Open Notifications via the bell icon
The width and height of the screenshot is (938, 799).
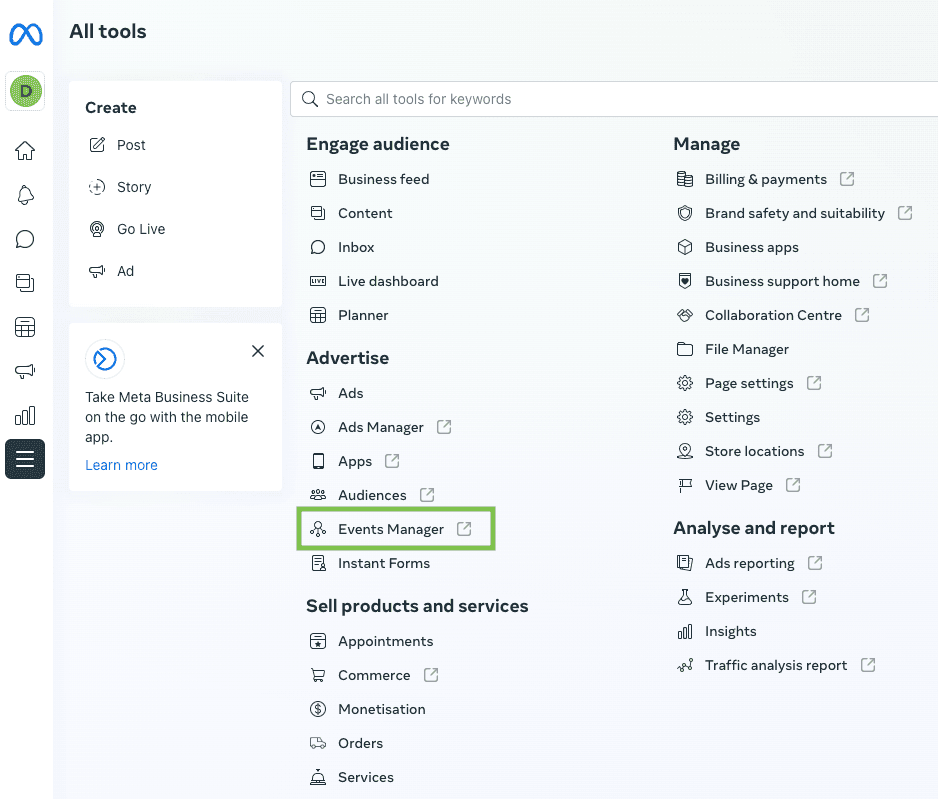25,195
